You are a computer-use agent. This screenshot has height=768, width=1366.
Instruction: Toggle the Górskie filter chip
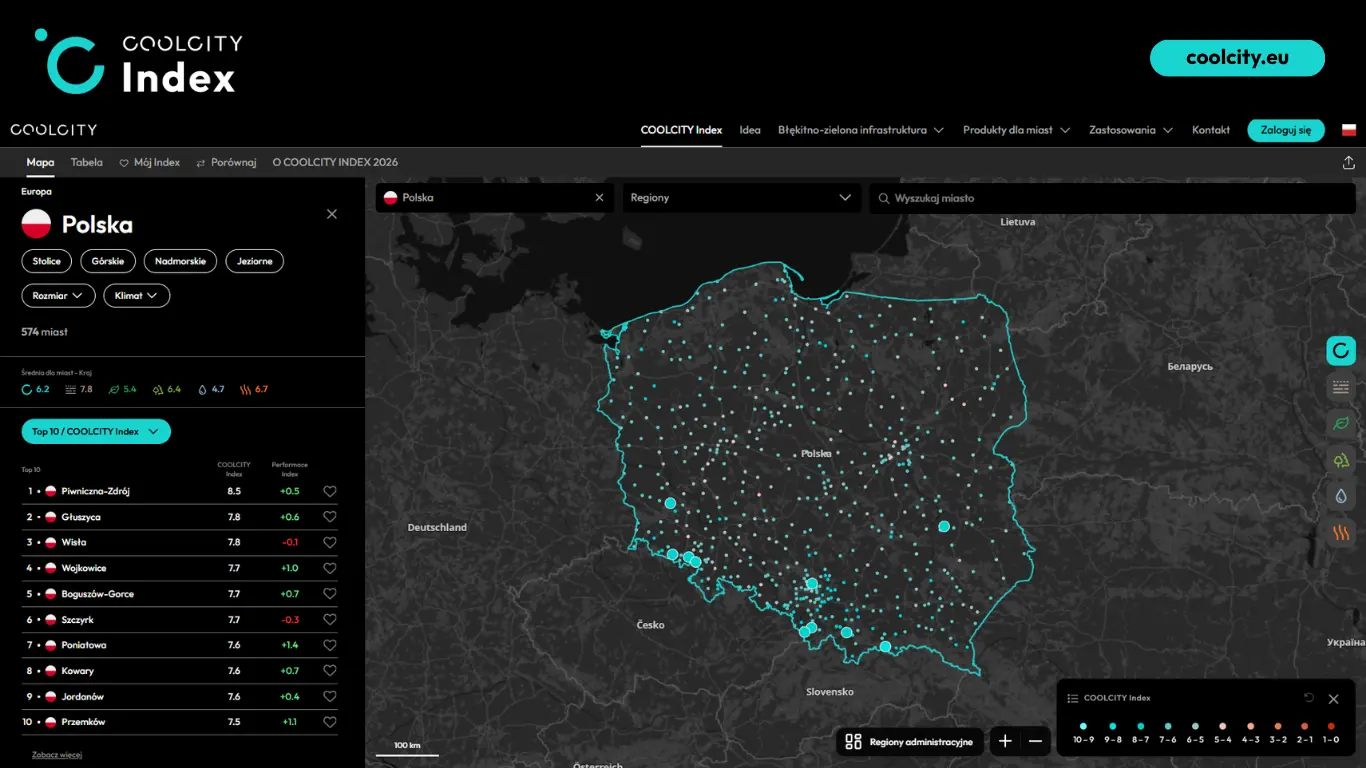(x=108, y=261)
